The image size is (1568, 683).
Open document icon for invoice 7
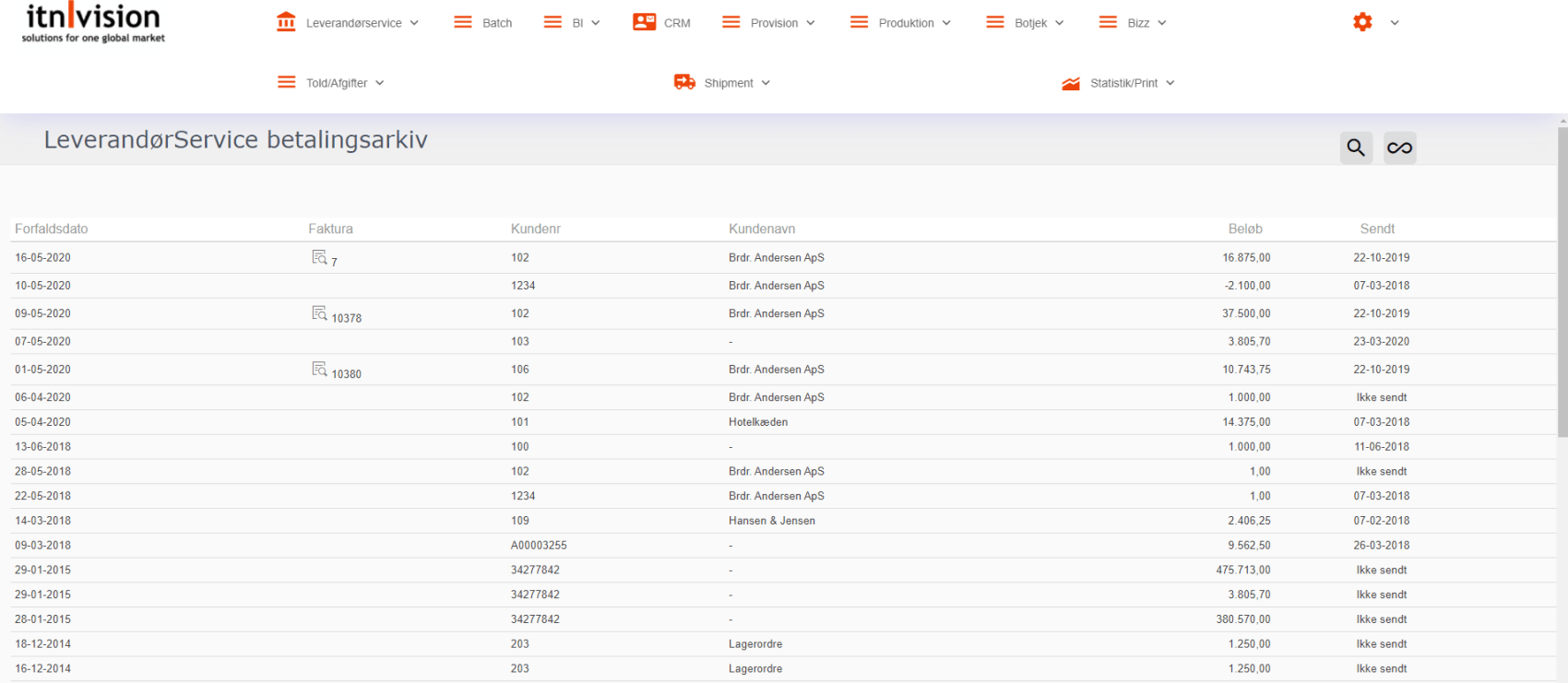[x=319, y=257]
